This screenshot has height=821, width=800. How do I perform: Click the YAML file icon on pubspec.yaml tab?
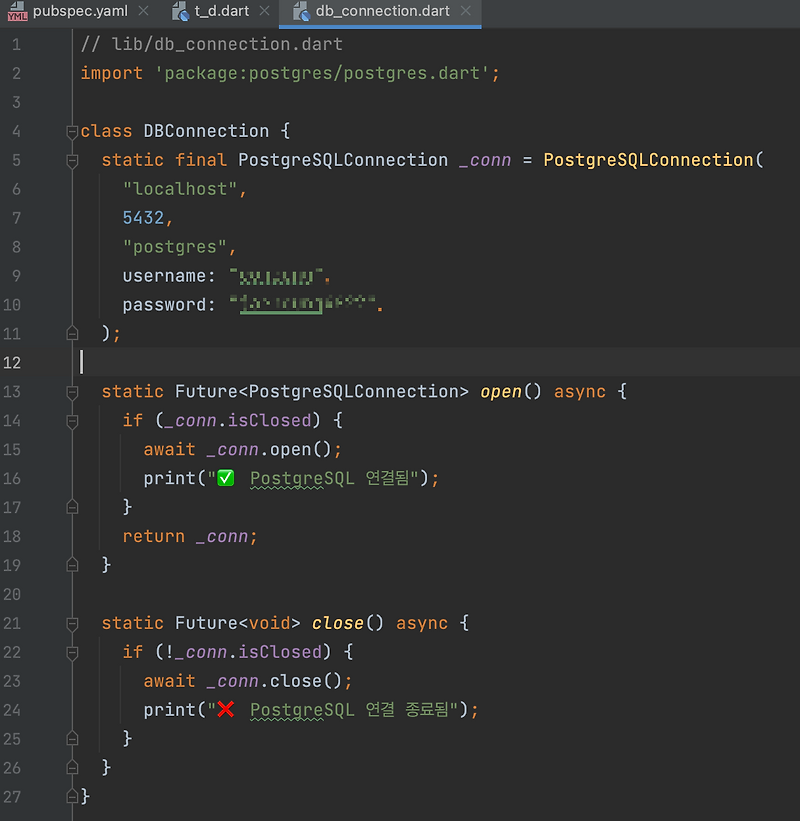coord(16,12)
